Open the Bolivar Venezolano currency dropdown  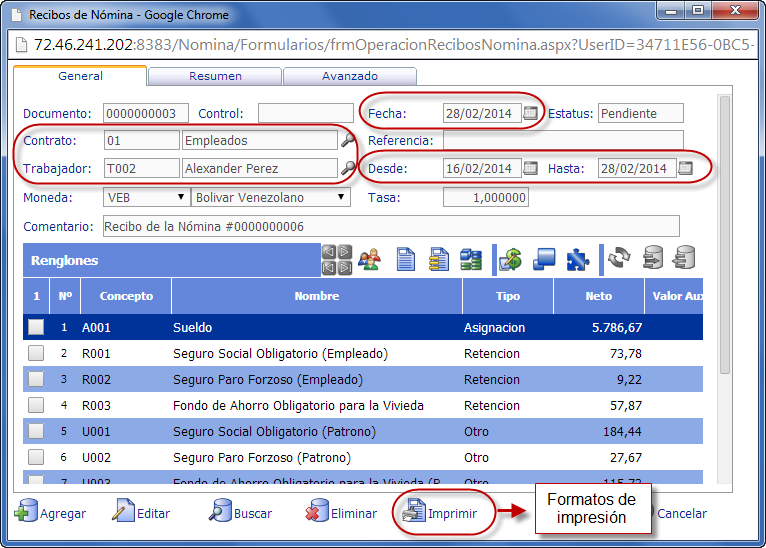[271, 197]
